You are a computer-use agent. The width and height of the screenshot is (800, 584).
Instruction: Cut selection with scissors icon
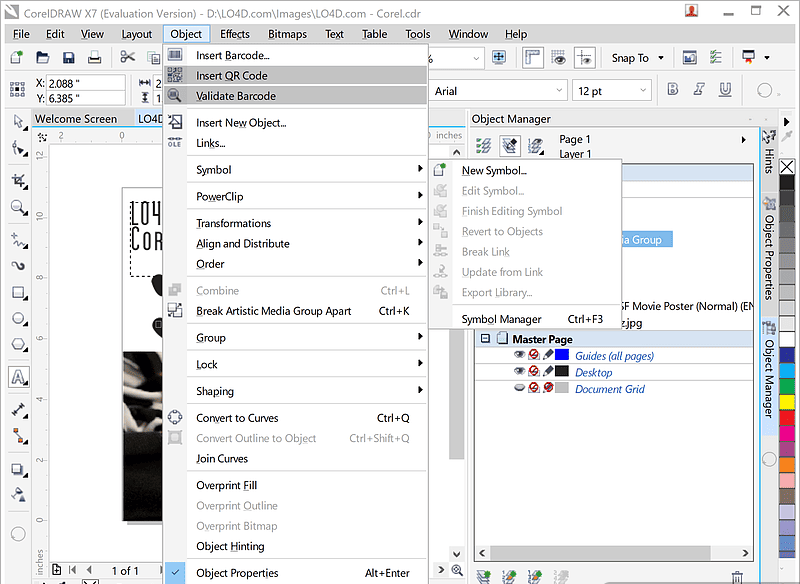128,57
